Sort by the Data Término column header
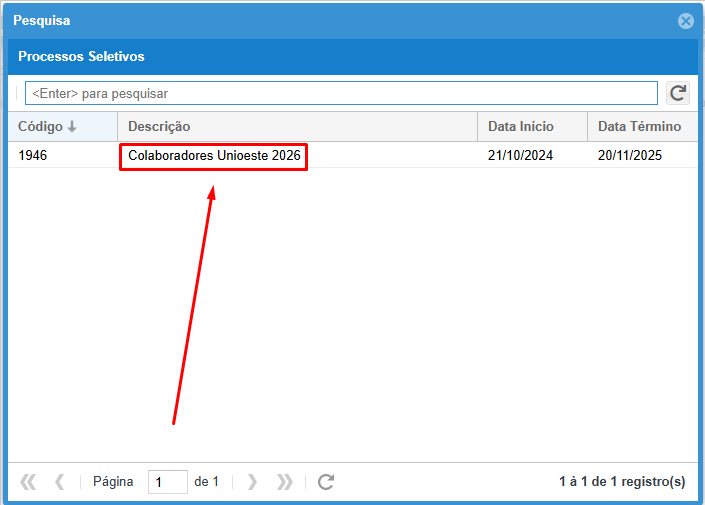705x505 pixels. point(639,127)
